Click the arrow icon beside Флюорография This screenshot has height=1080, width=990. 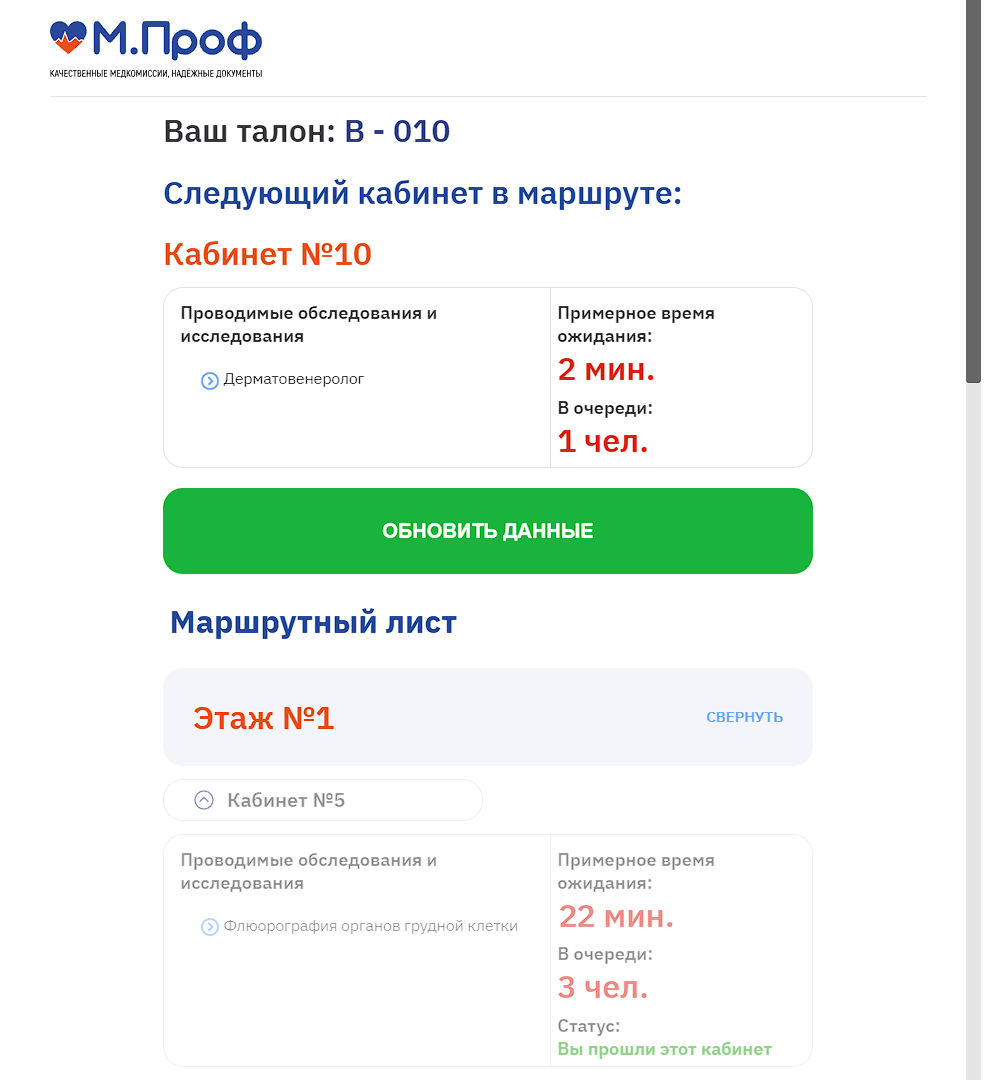[210, 927]
